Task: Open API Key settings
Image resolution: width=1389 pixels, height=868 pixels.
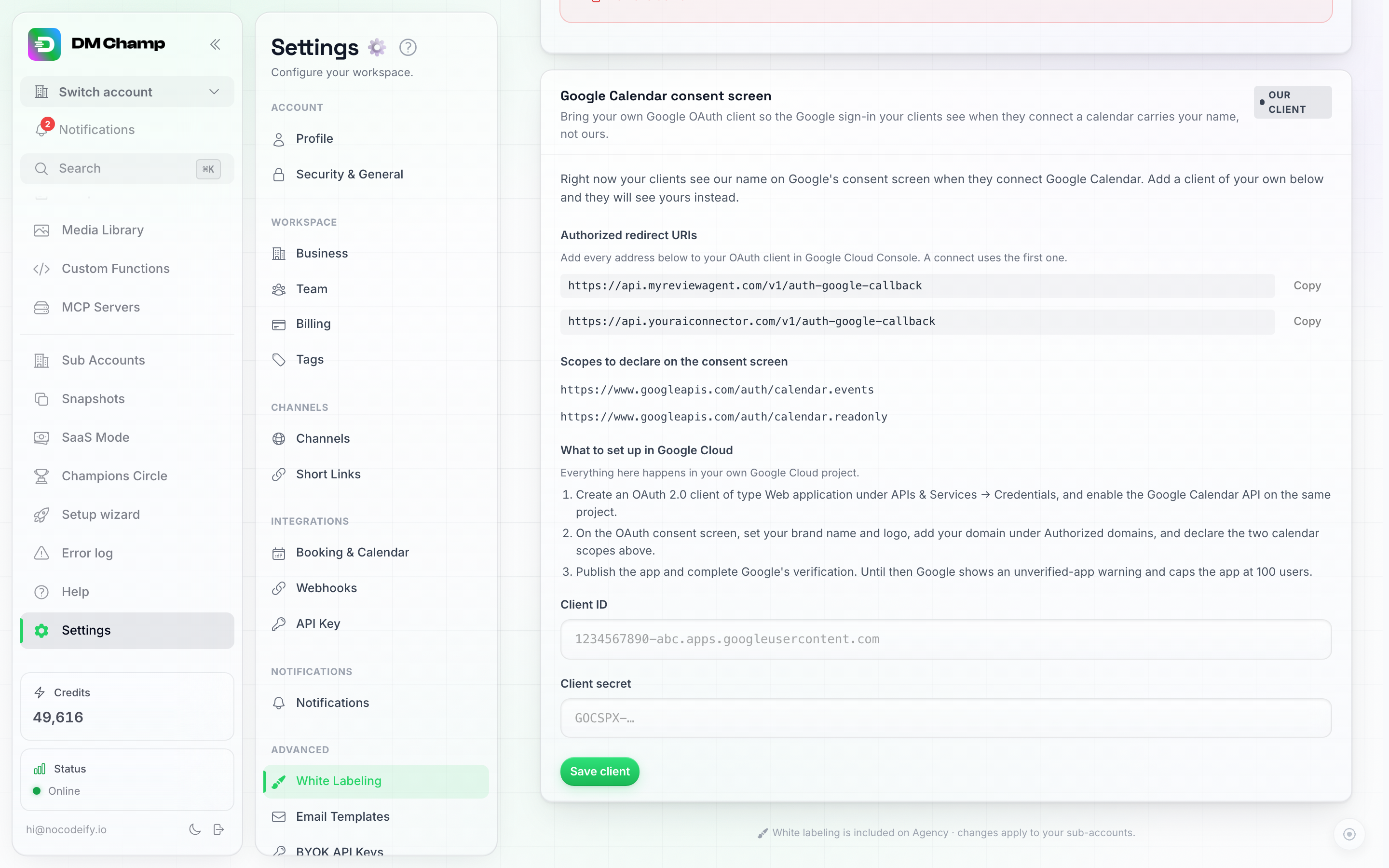Action: 376,624
